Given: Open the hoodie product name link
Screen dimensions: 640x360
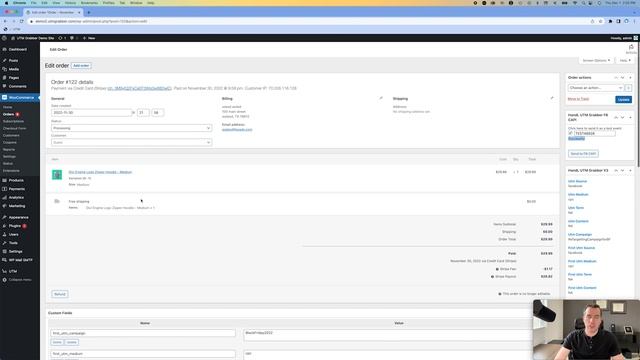Looking at the screenshot, I should [100, 172].
